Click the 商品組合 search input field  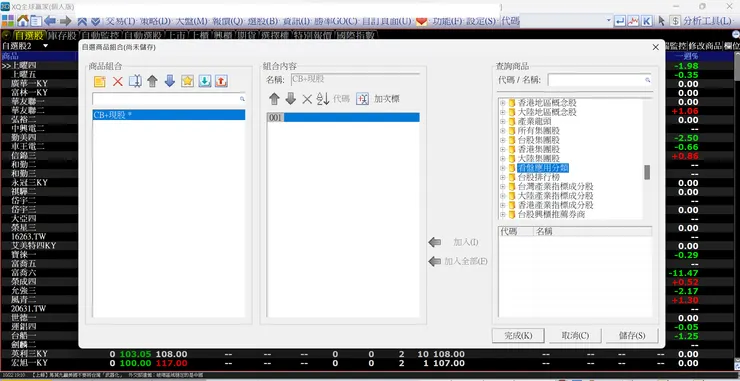(165, 99)
